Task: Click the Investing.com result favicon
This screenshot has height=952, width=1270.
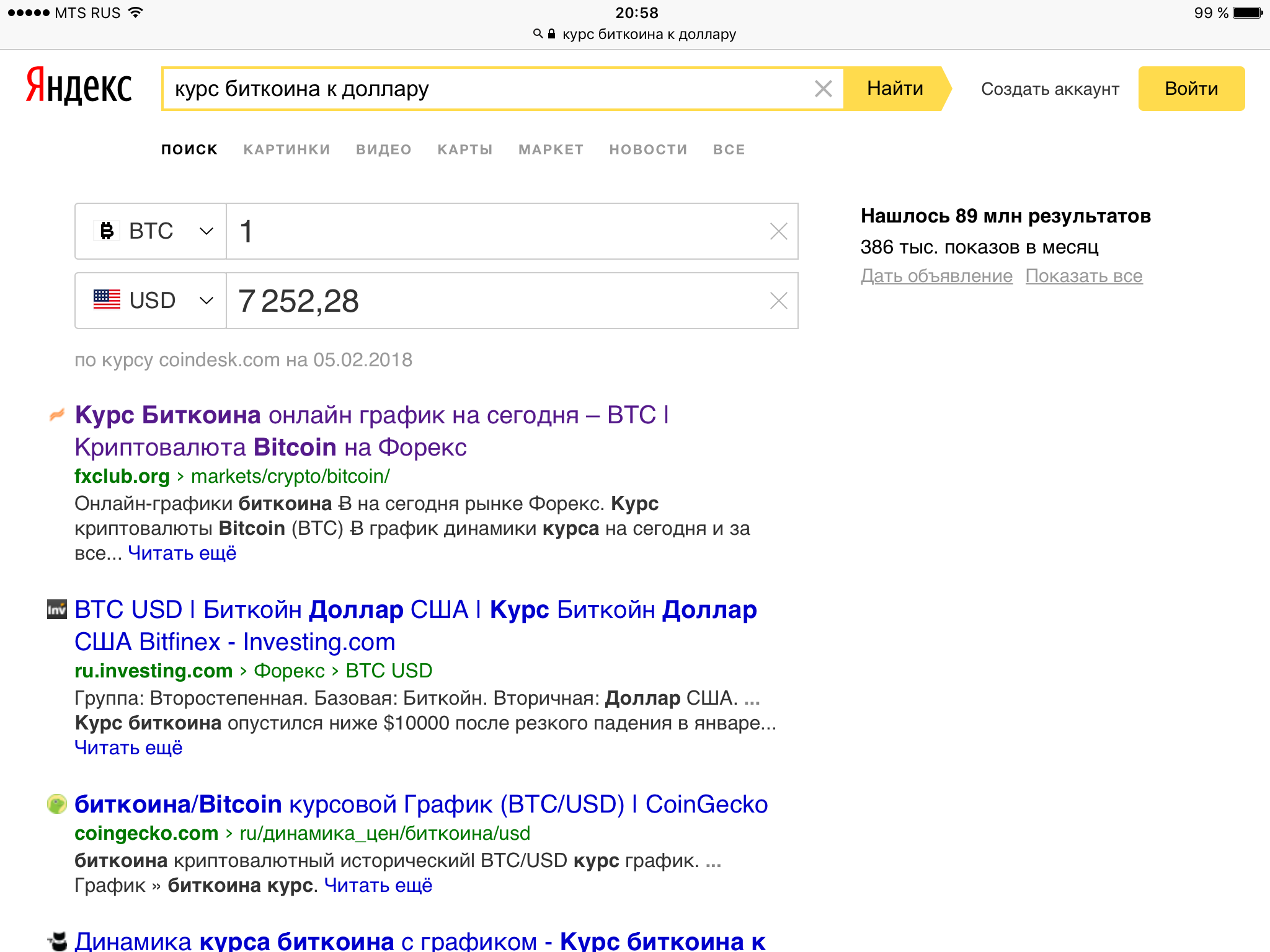Action: [56, 609]
